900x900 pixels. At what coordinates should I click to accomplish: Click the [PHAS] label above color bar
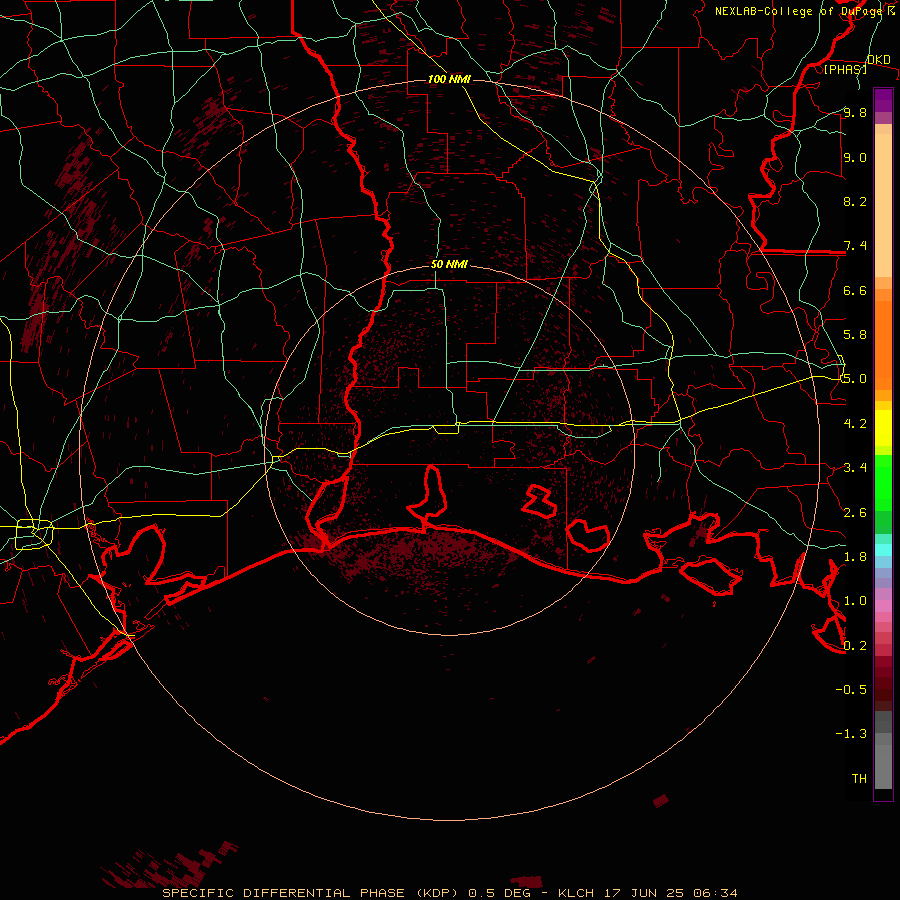pos(845,70)
